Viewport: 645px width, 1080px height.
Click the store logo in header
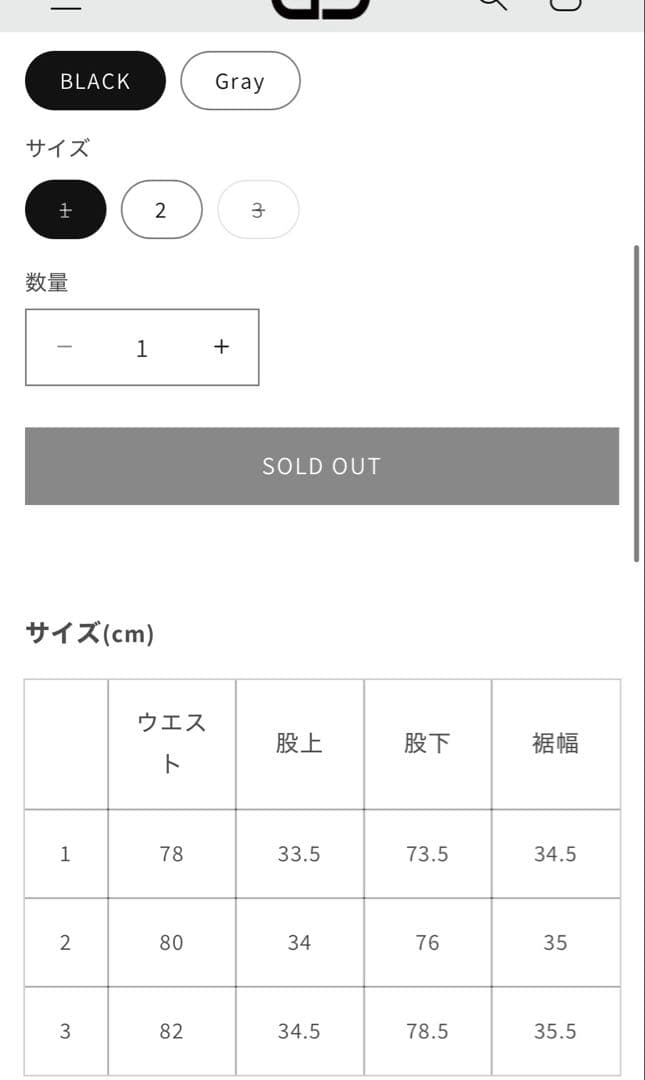(321, 6)
